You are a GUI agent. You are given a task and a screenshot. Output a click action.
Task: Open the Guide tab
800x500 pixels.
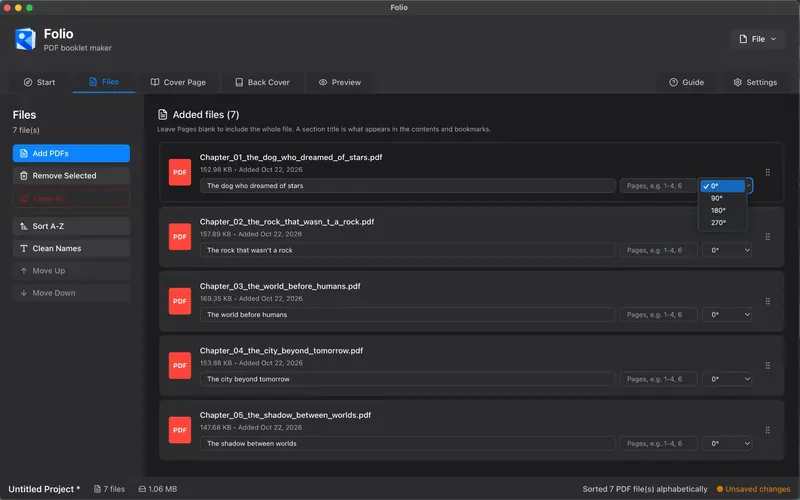[x=686, y=82]
